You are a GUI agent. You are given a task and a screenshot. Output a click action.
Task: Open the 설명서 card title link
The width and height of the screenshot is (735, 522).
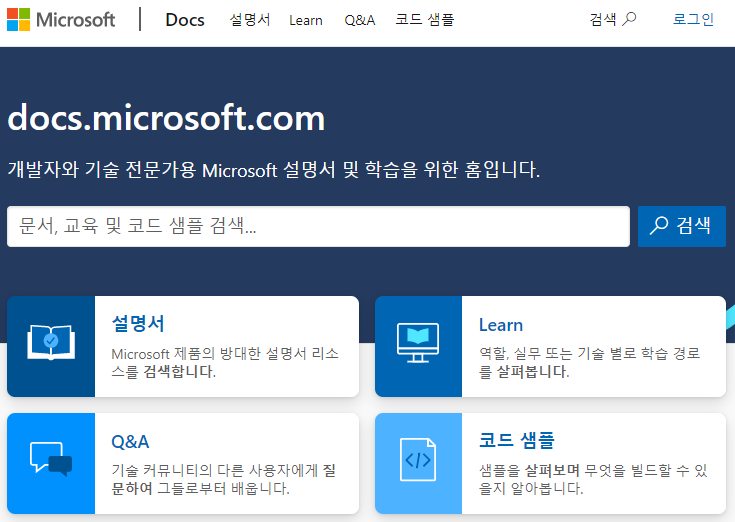click(138, 324)
